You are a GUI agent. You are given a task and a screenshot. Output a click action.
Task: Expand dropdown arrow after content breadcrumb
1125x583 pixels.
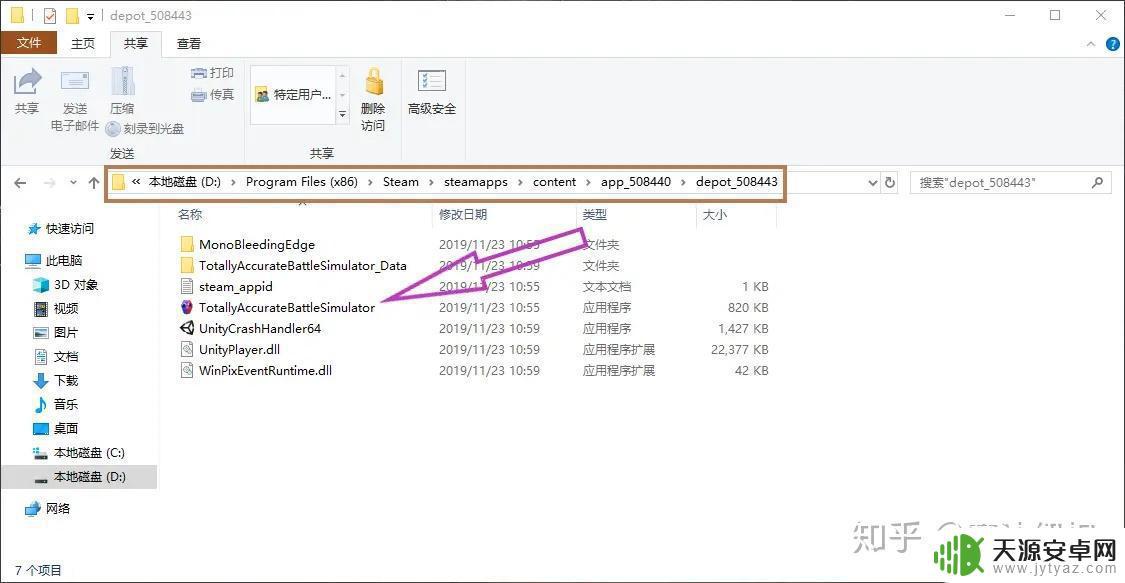[588, 183]
